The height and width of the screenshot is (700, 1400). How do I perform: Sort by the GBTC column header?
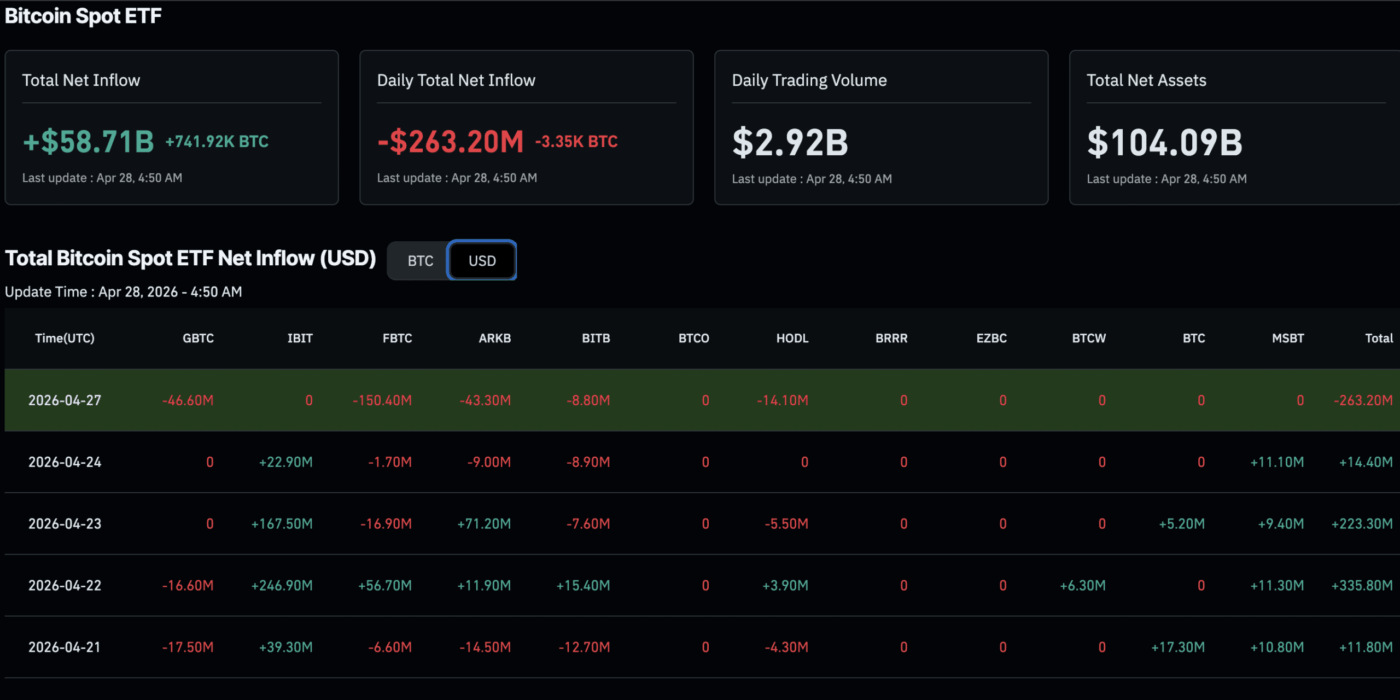(x=197, y=338)
